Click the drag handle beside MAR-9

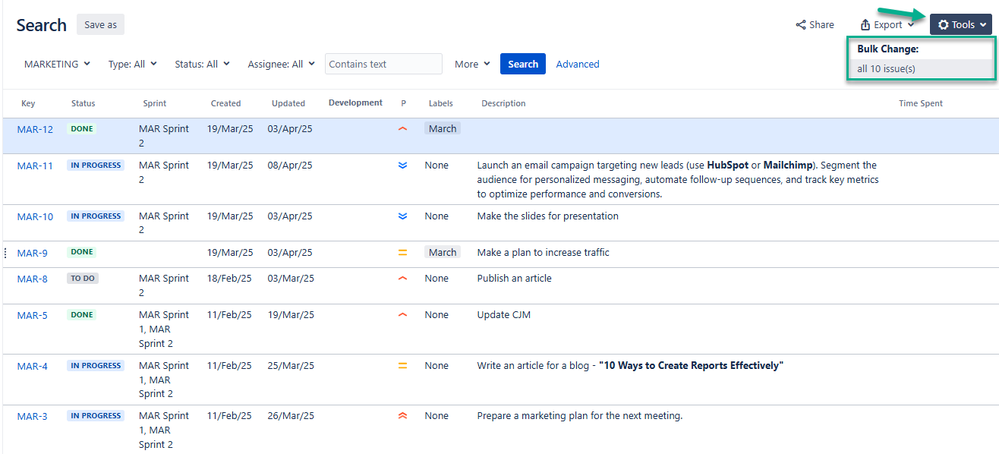click(6, 253)
